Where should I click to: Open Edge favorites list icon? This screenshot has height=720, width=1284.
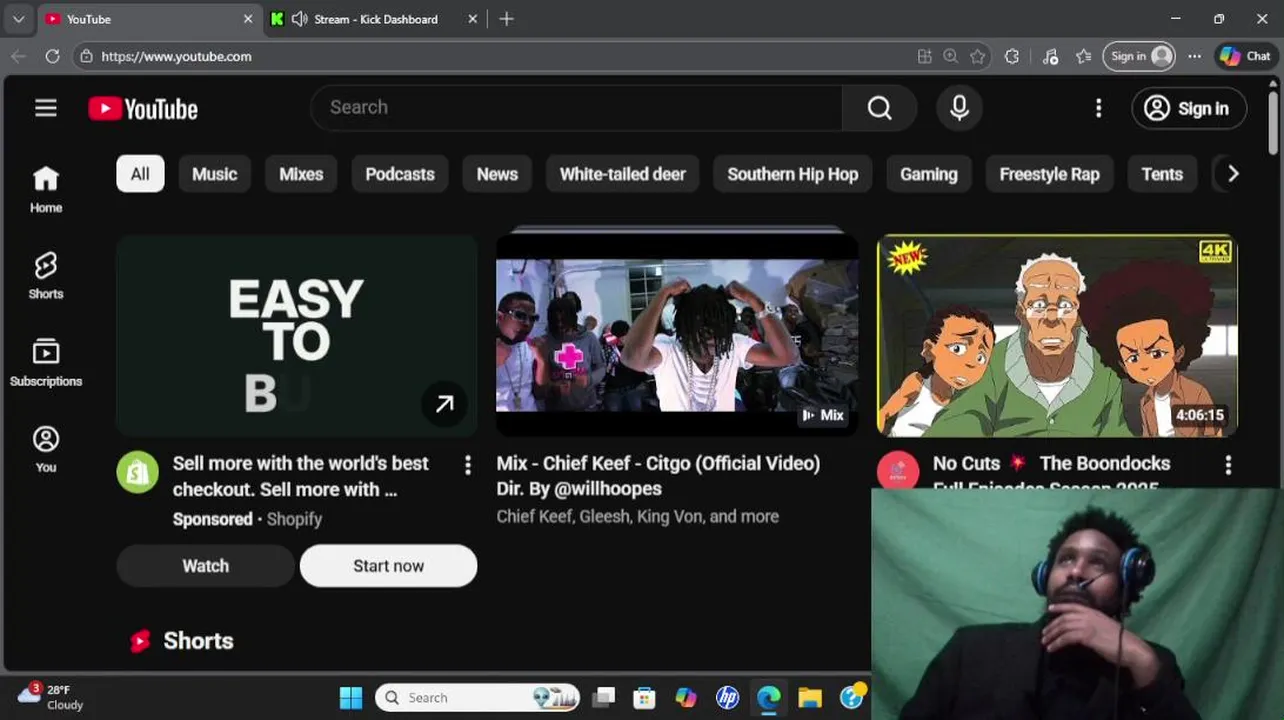click(x=1084, y=57)
